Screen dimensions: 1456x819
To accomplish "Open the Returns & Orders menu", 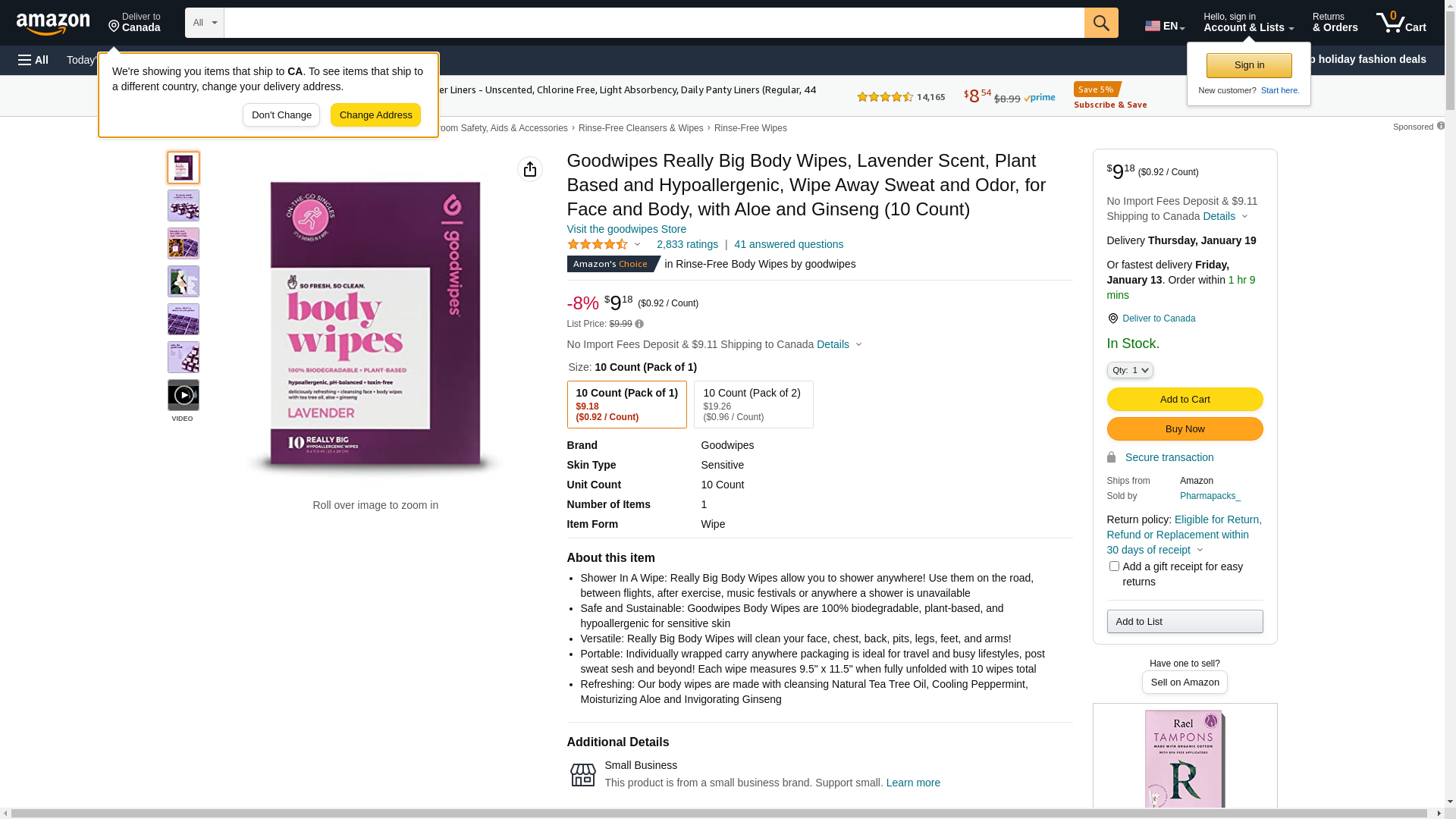I will (x=1335, y=23).
